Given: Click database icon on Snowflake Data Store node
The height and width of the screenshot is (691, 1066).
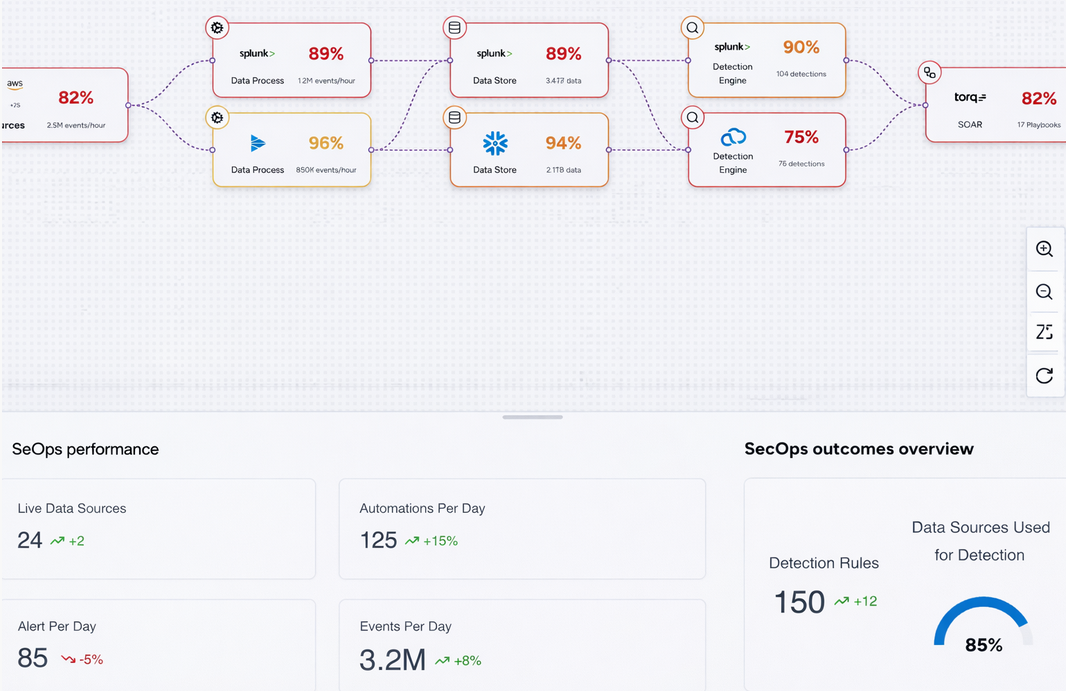Looking at the screenshot, I should click(455, 117).
